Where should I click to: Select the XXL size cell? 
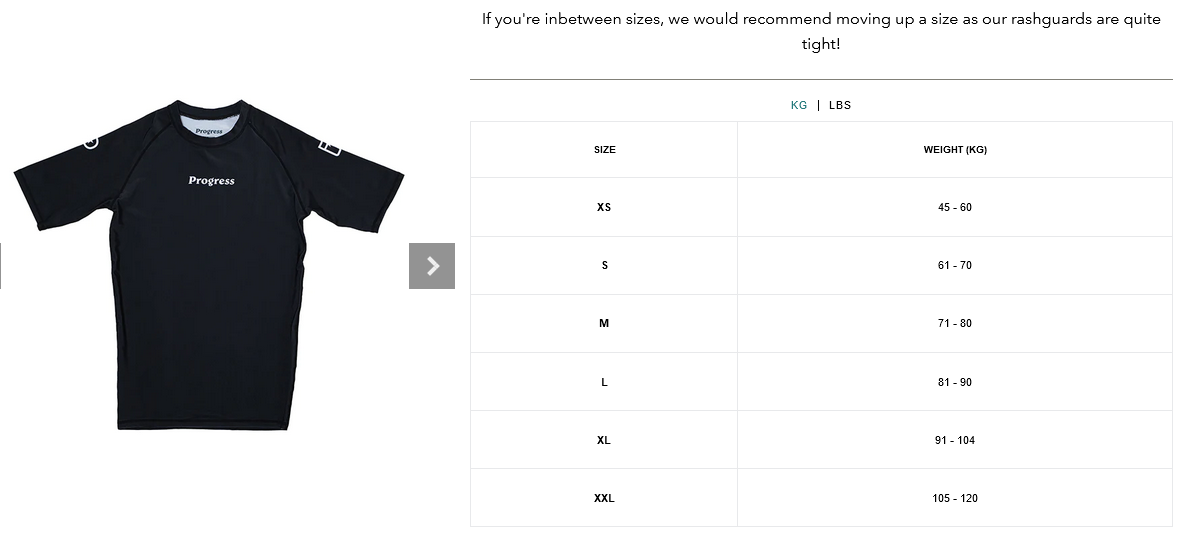(604, 498)
